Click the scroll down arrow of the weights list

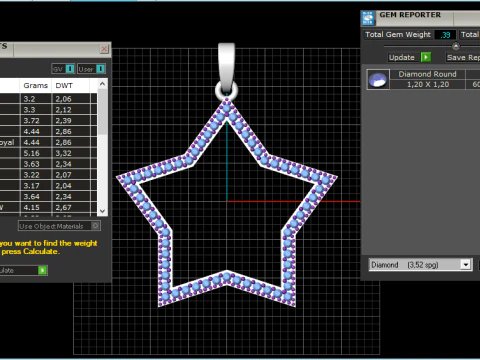[102, 211]
